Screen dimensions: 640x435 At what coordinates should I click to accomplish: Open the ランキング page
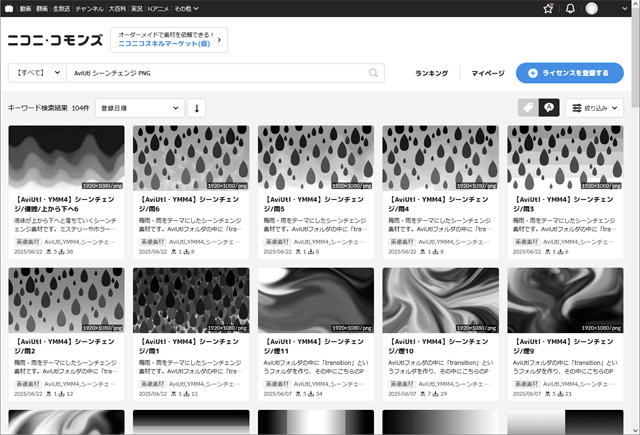coord(431,73)
